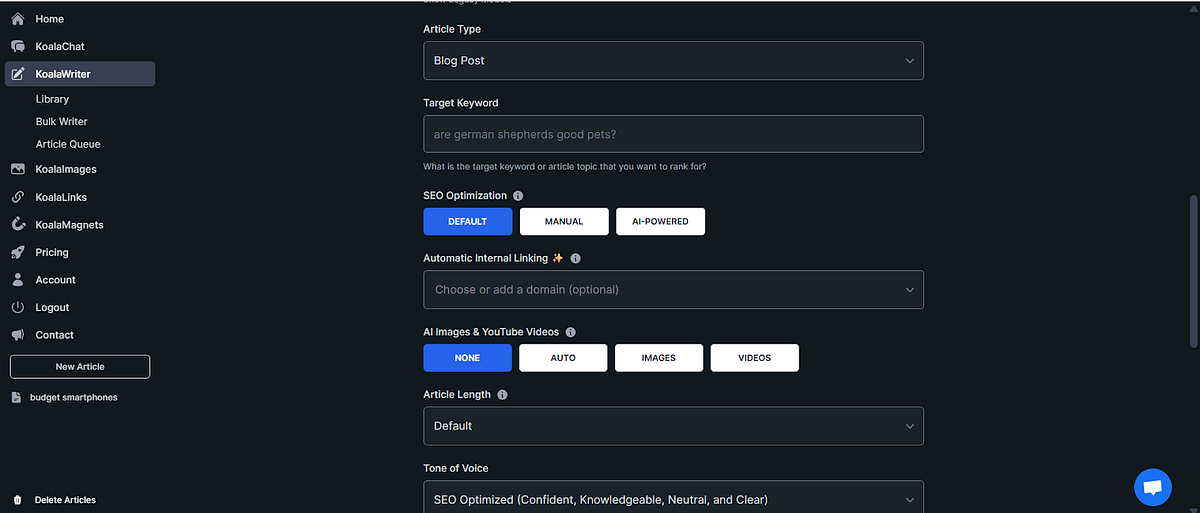Open the budget smartphones article
The image size is (1200, 513).
click(74, 397)
